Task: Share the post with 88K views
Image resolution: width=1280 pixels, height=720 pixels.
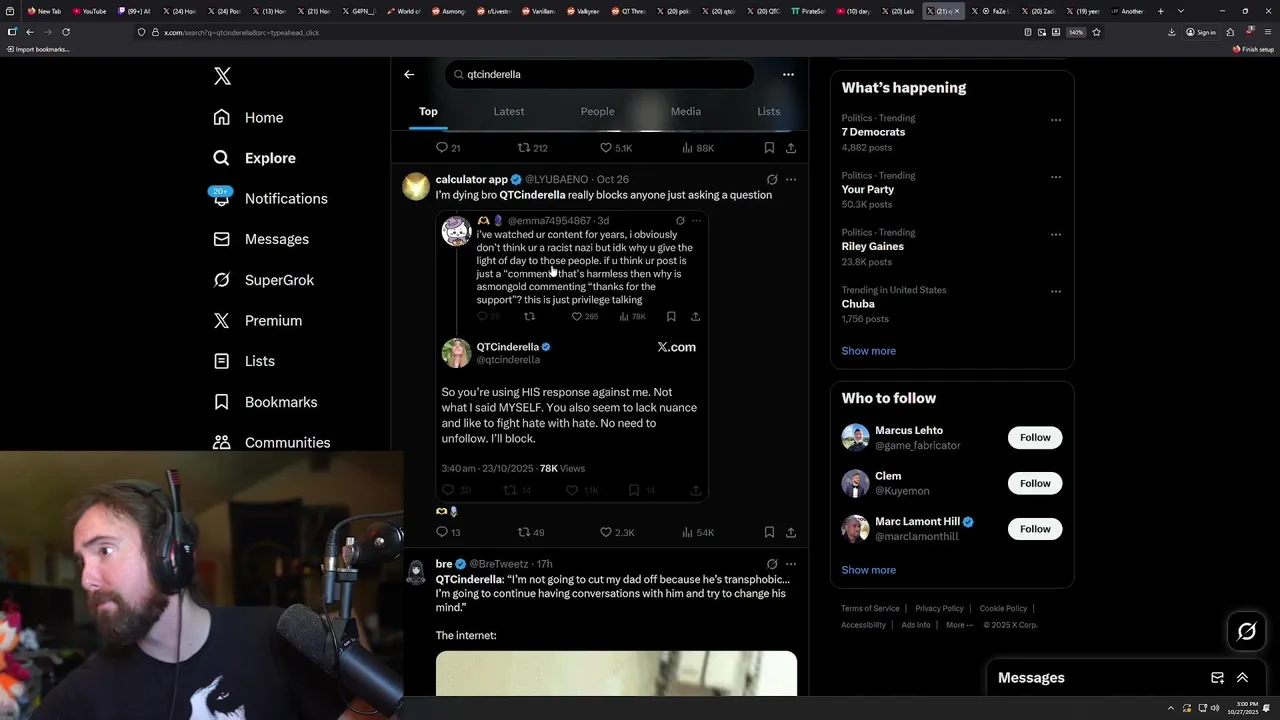Action: click(791, 148)
